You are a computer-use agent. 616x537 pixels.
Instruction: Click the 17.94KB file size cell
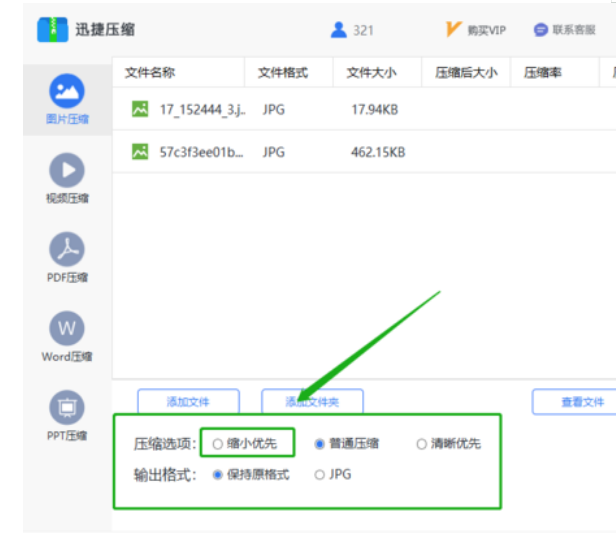point(374,110)
